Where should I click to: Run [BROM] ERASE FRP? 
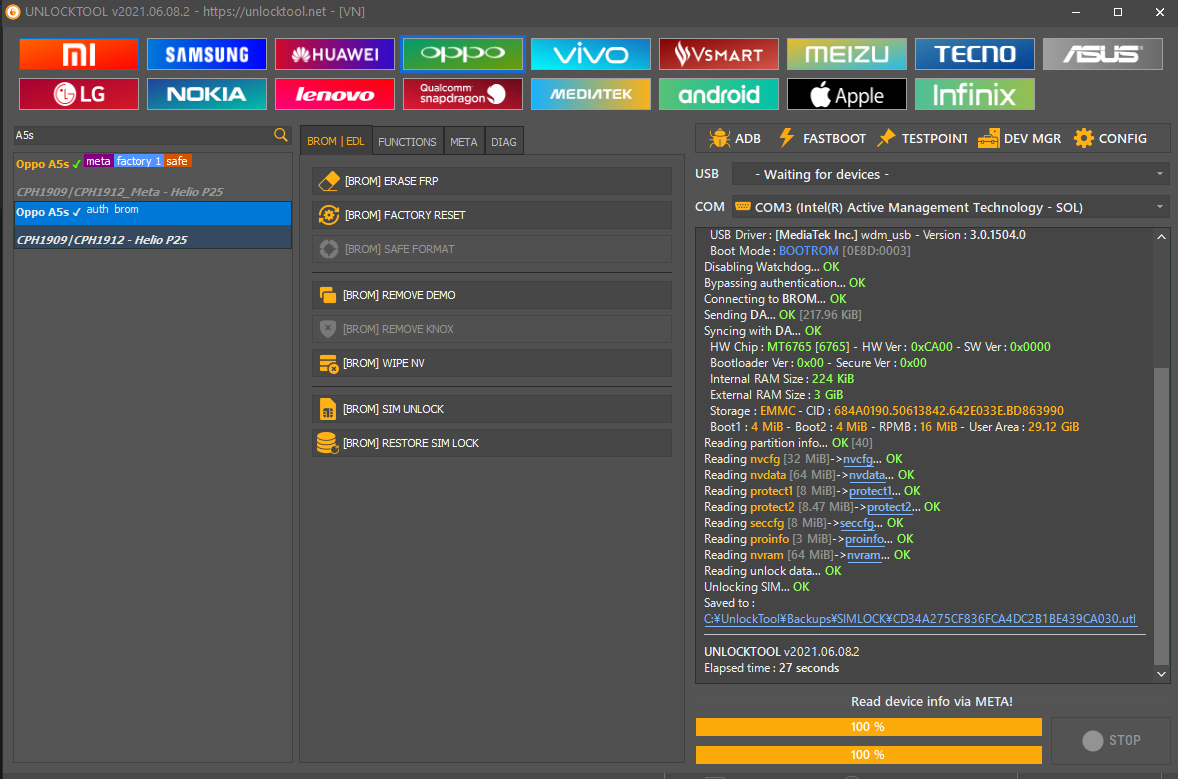point(491,181)
